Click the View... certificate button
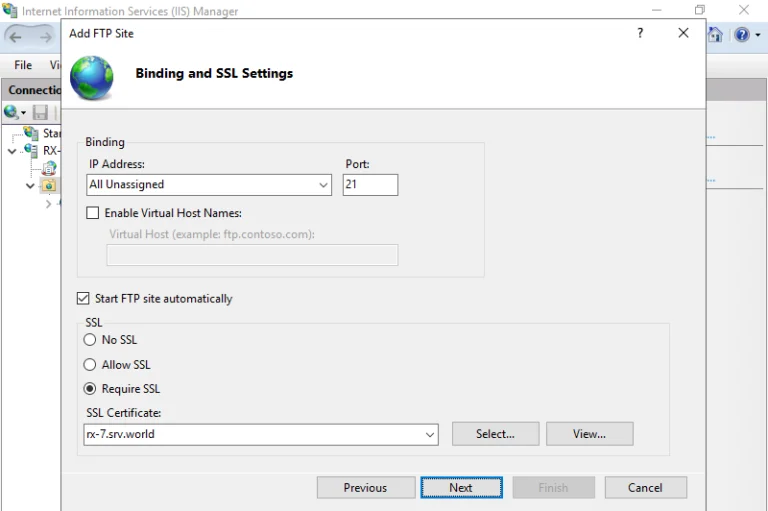 pos(590,434)
